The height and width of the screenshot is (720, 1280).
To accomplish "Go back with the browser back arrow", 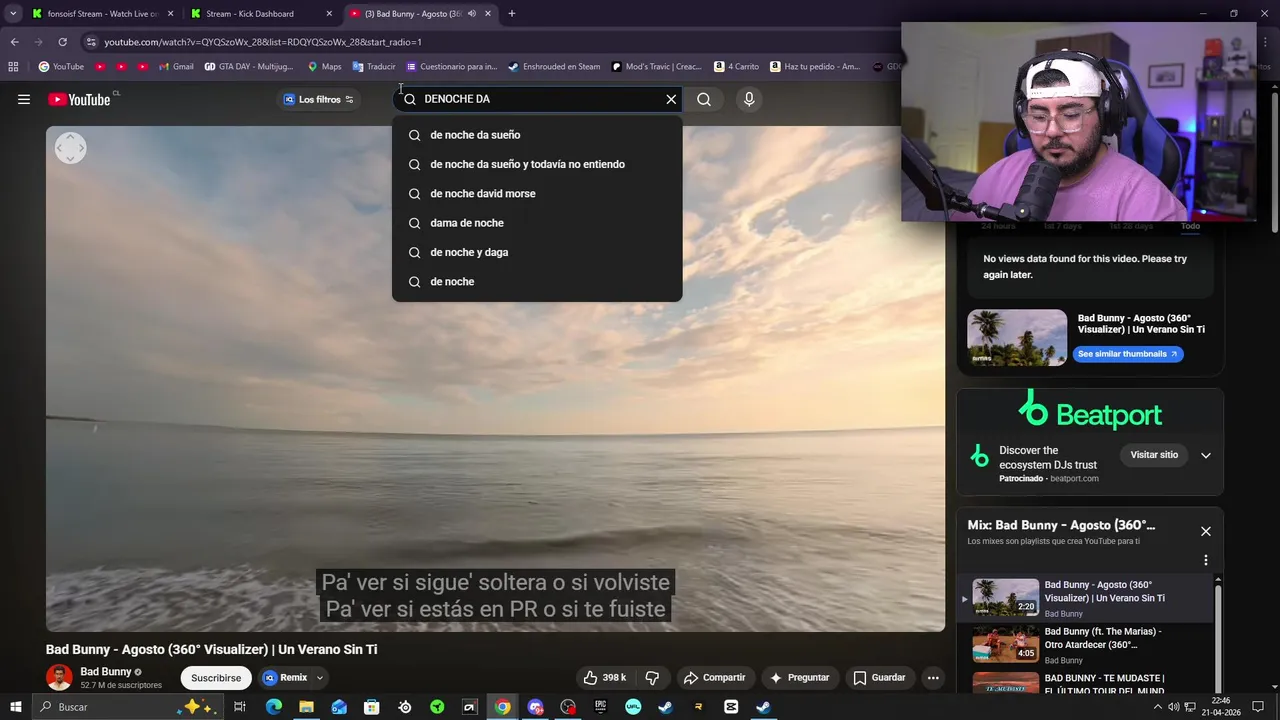I will (x=14, y=42).
